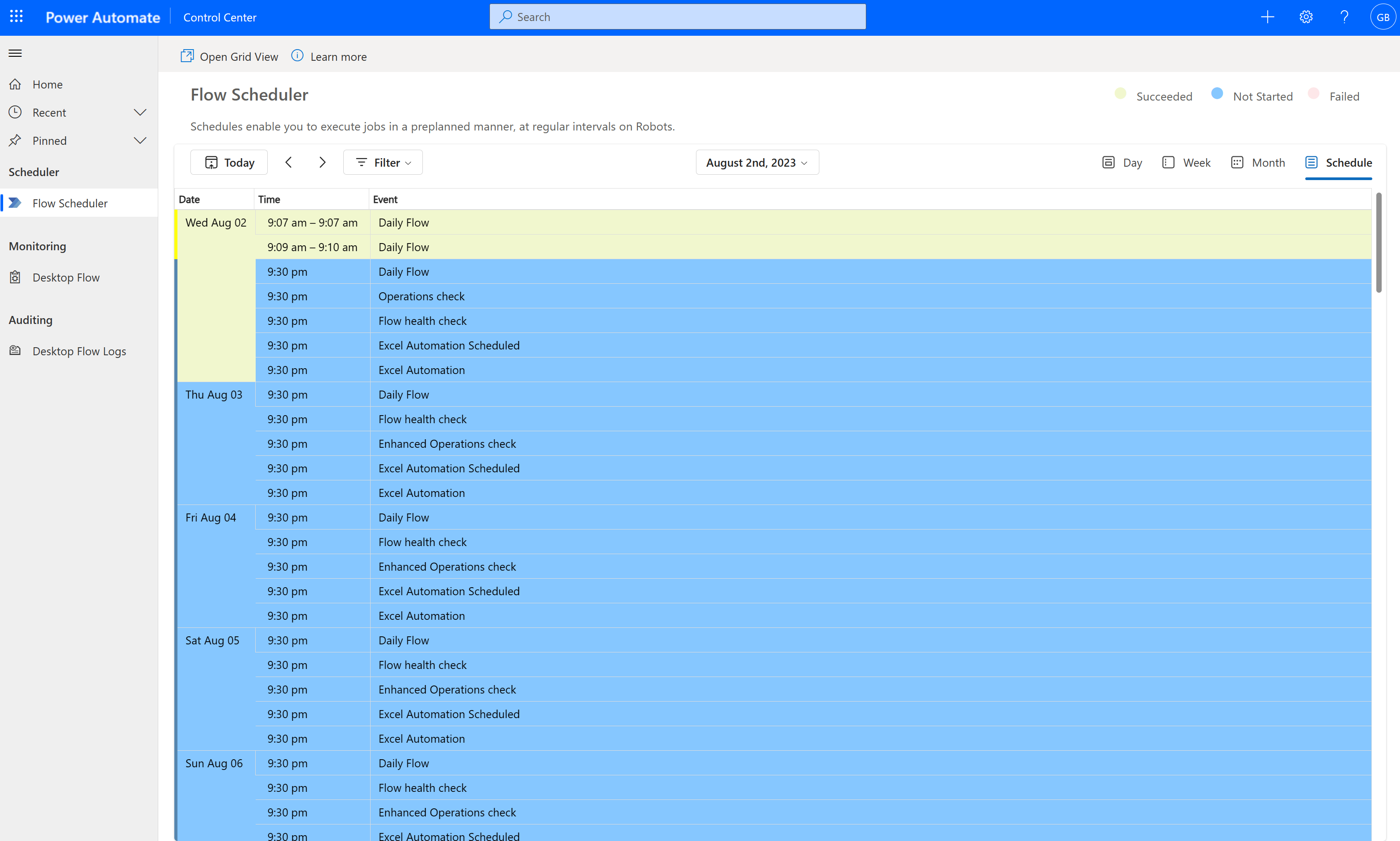Click the forward navigation arrow
The image size is (1400, 841).
[x=322, y=162]
